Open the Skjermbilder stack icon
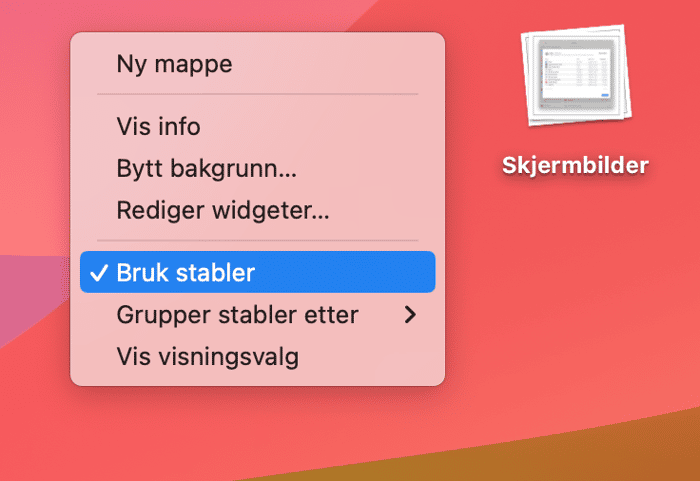The image size is (700, 481). pyautogui.click(x=576, y=75)
